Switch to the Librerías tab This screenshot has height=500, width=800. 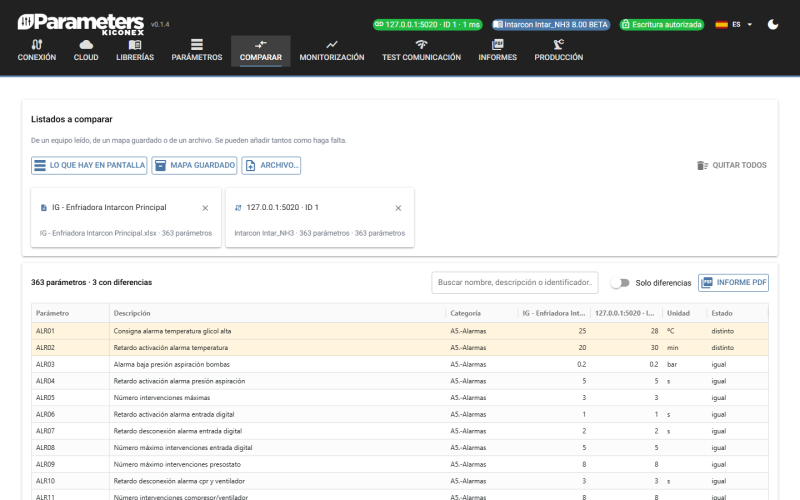[135, 51]
